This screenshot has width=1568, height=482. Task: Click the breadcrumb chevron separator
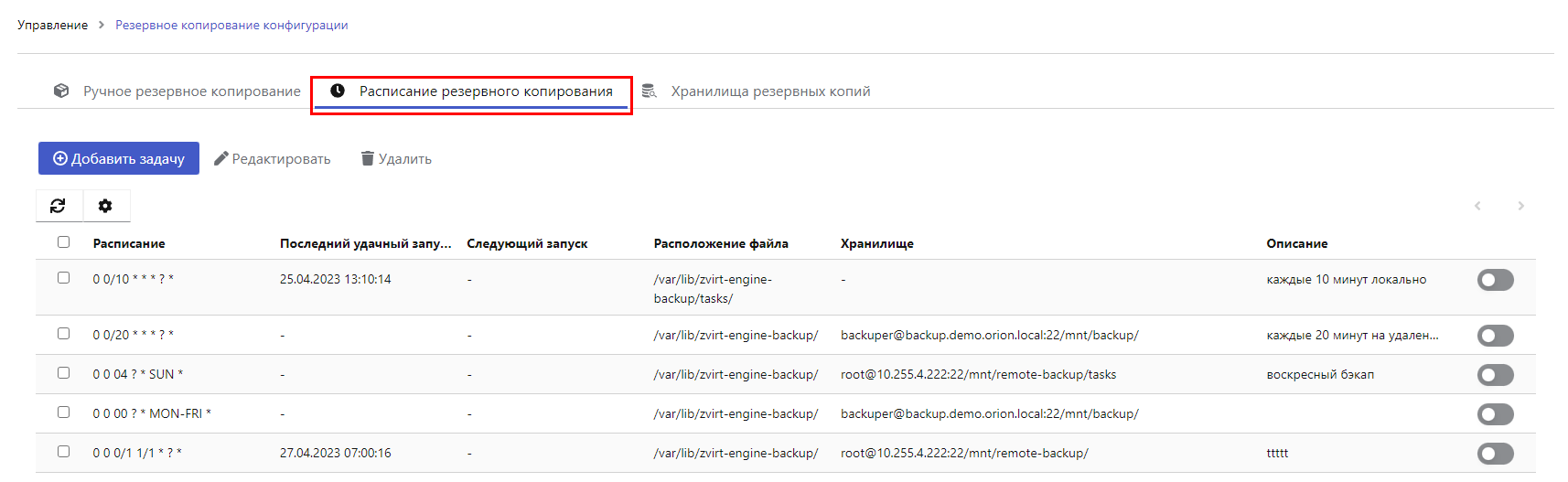click(x=102, y=25)
